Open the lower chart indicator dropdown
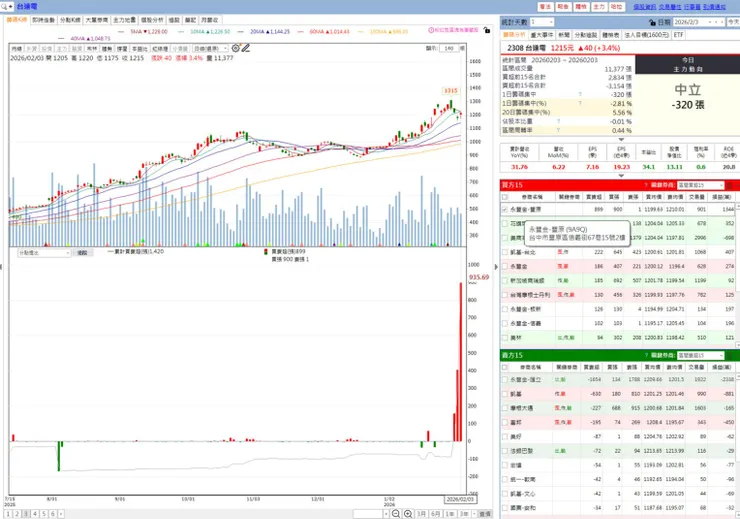This screenshot has height=519, width=740. (44, 253)
